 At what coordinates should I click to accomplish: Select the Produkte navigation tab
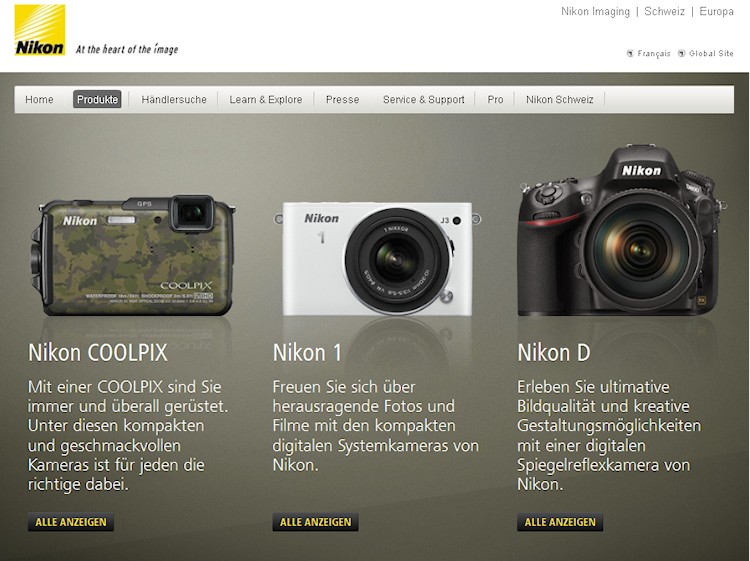pos(97,99)
